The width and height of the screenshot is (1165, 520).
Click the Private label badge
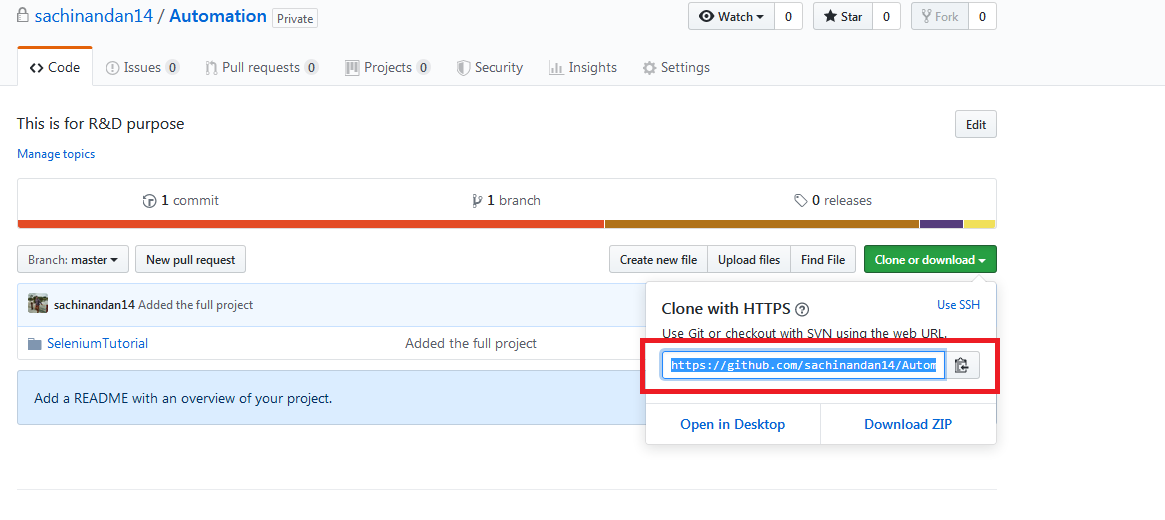(295, 19)
